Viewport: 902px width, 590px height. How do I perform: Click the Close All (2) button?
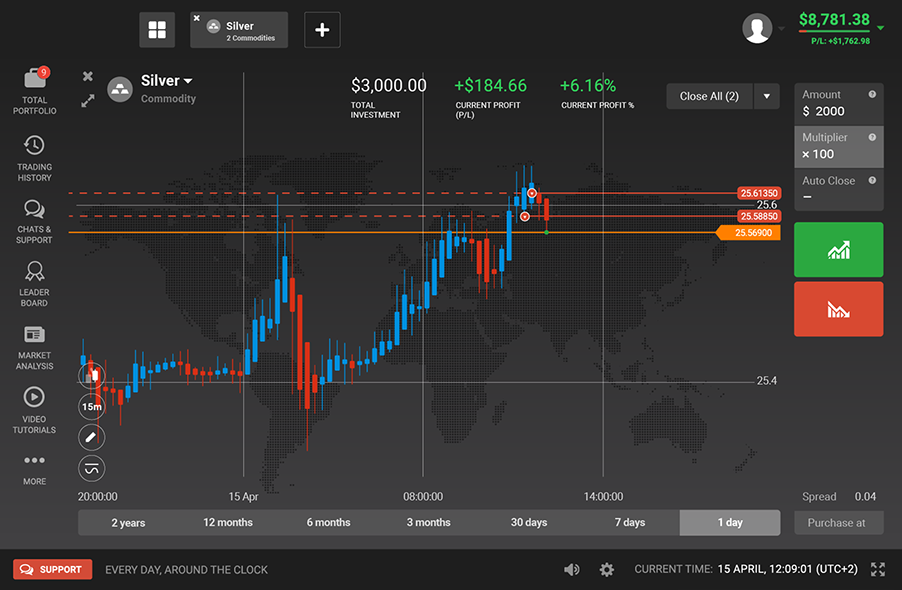click(x=709, y=96)
